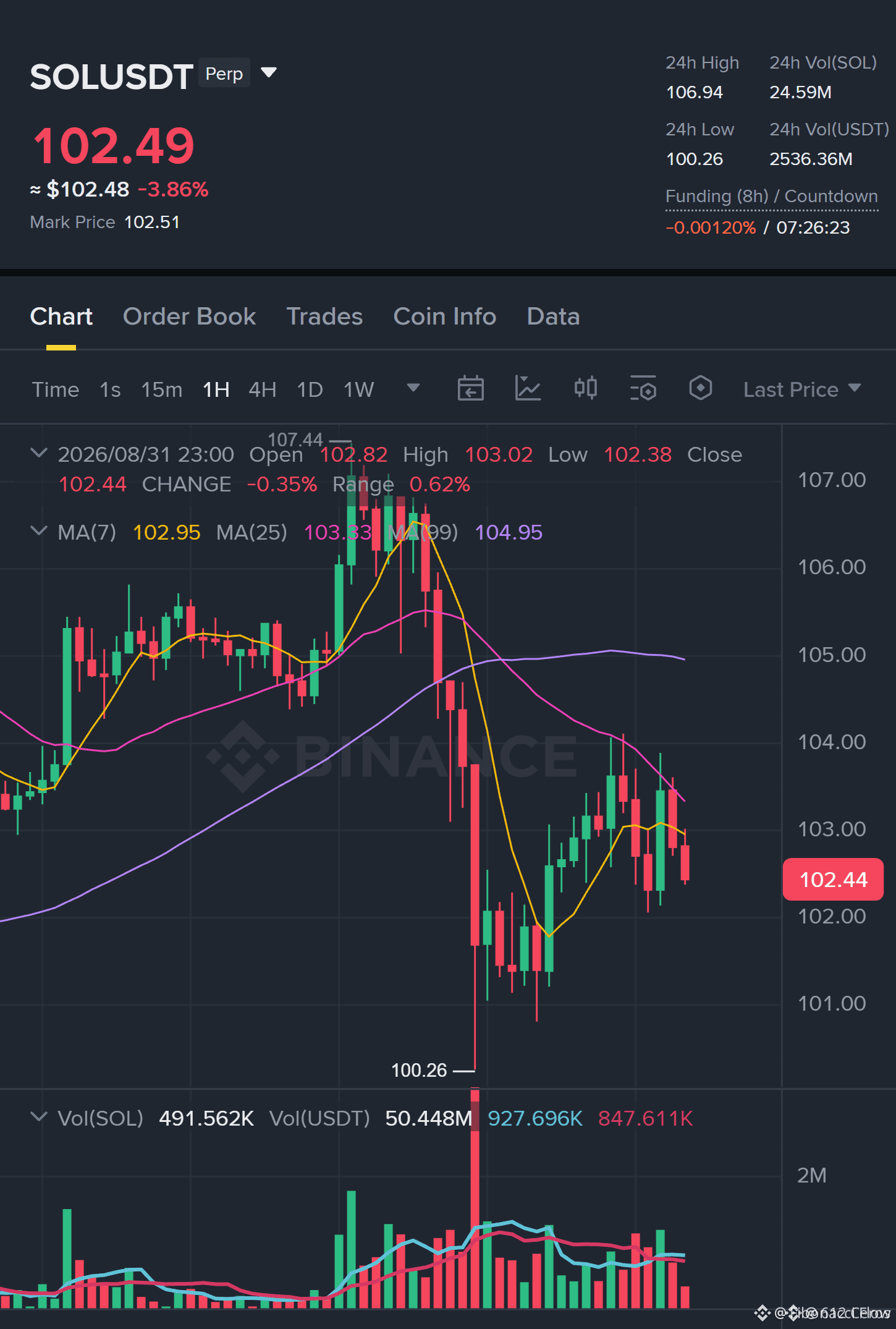Click the 24h High 106.94 value
This screenshot has width=896, height=1329.
[x=695, y=92]
